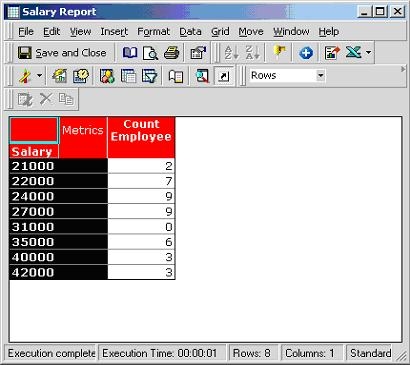Open the book icon in toolbar
This screenshot has width=410, height=365.
[x=130, y=53]
